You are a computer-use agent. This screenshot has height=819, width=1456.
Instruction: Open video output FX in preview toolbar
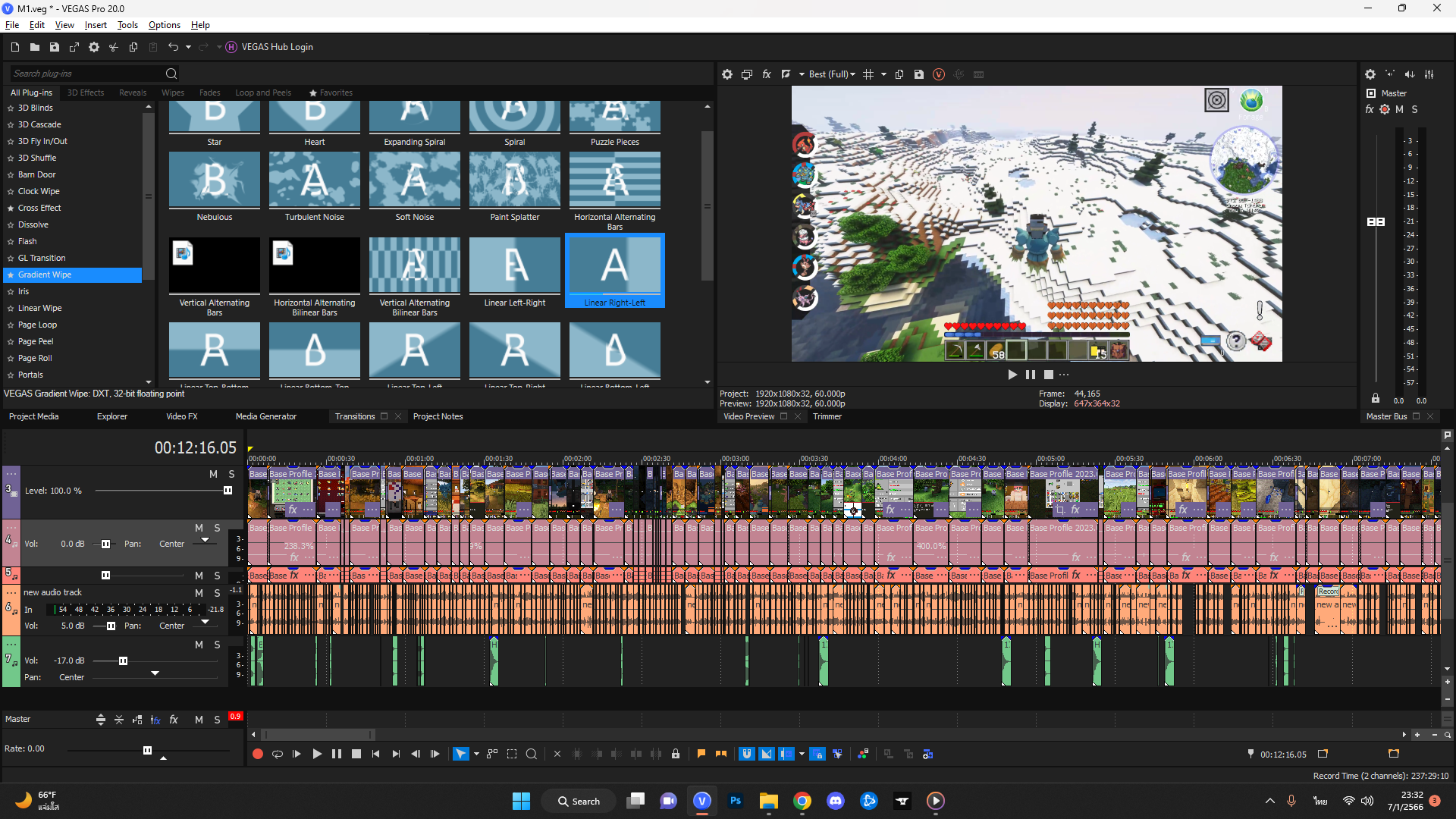tap(767, 74)
